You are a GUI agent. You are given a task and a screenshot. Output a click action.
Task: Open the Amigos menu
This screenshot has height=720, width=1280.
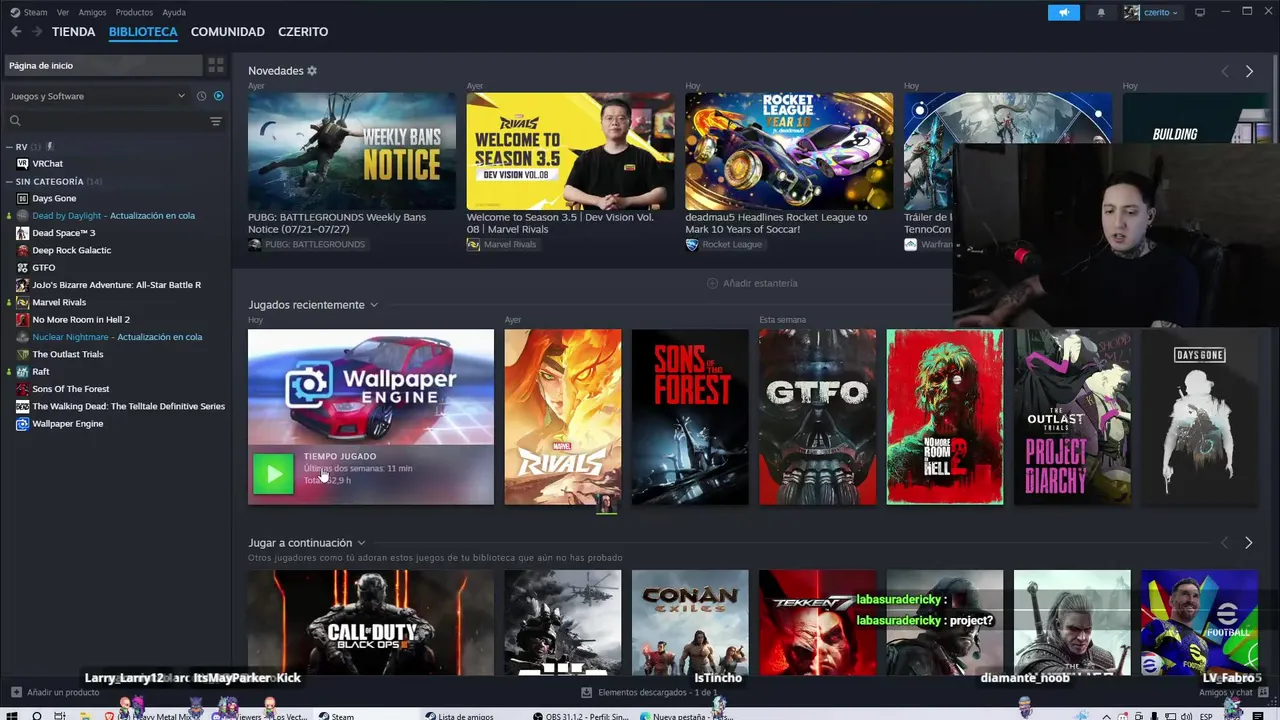pyautogui.click(x=92, y=12)
